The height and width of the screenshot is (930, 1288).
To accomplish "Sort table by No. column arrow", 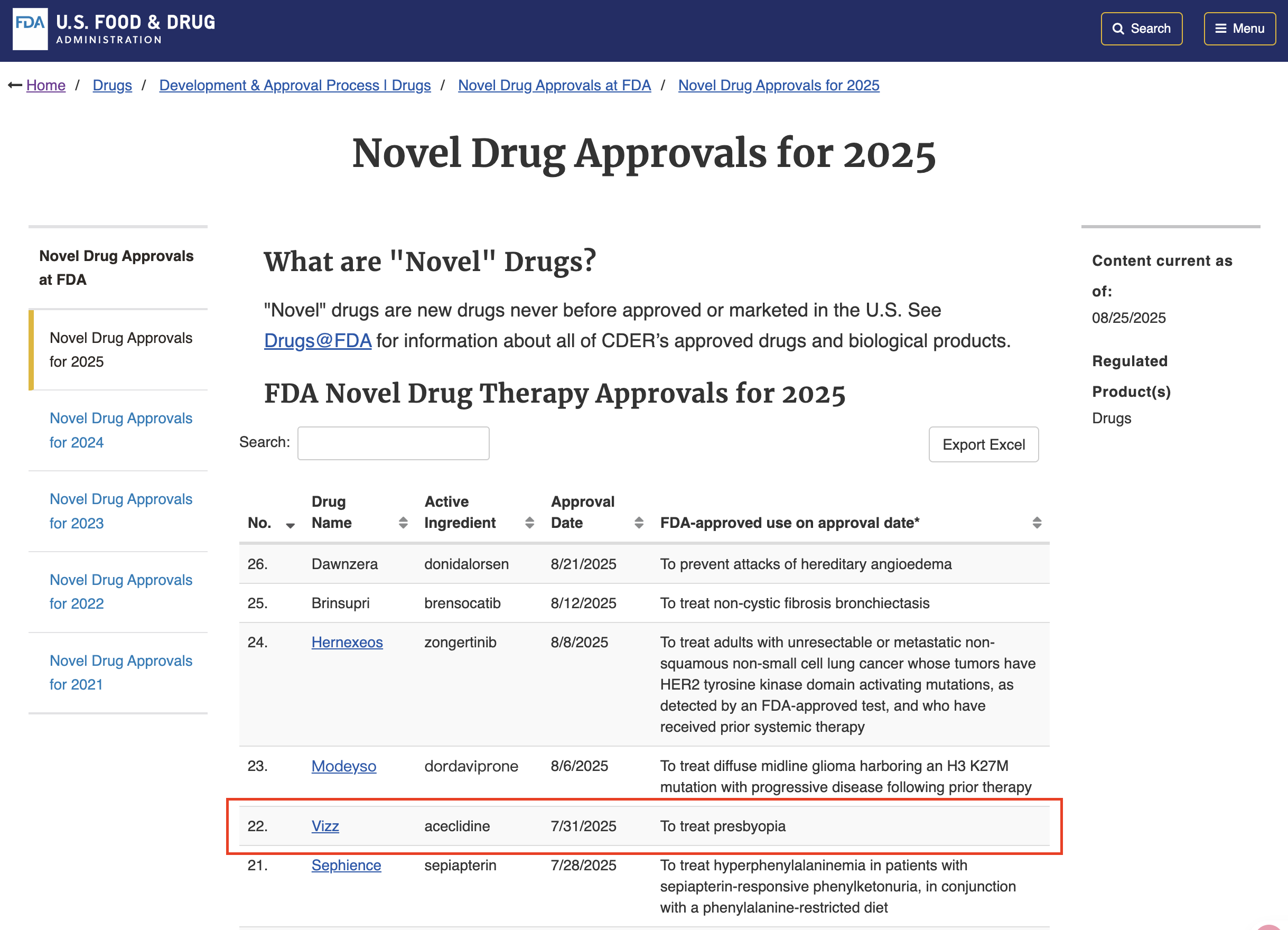I will click(290, 525).
